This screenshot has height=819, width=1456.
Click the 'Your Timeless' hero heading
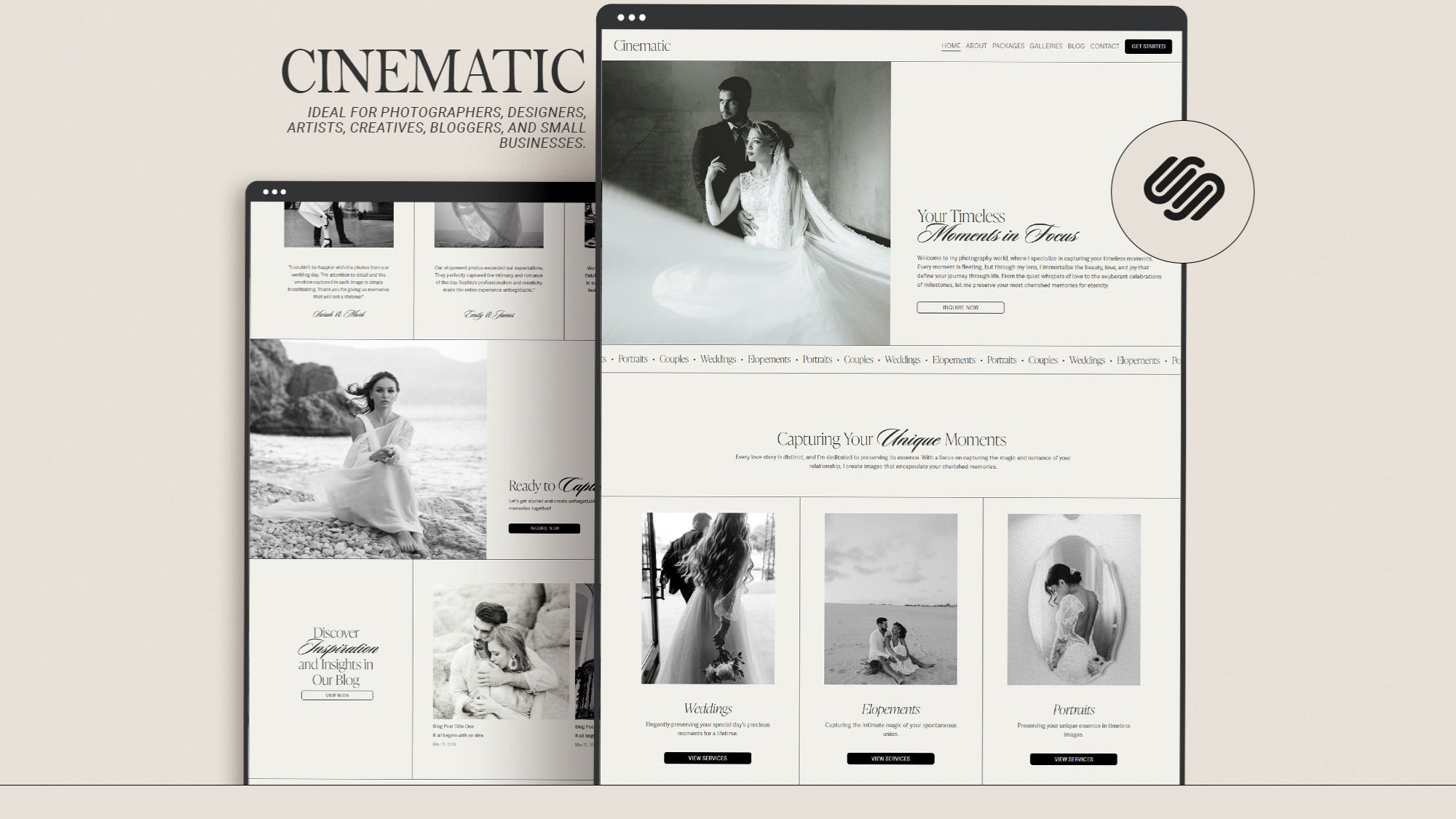tap(961, 216)
